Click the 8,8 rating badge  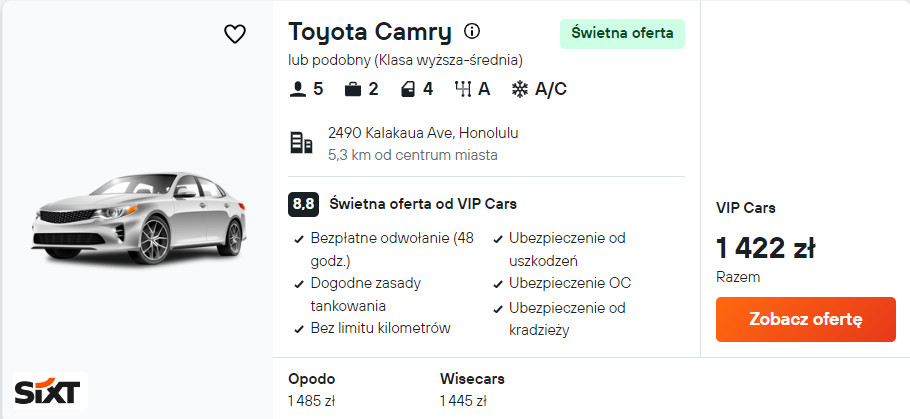point(303,204)
